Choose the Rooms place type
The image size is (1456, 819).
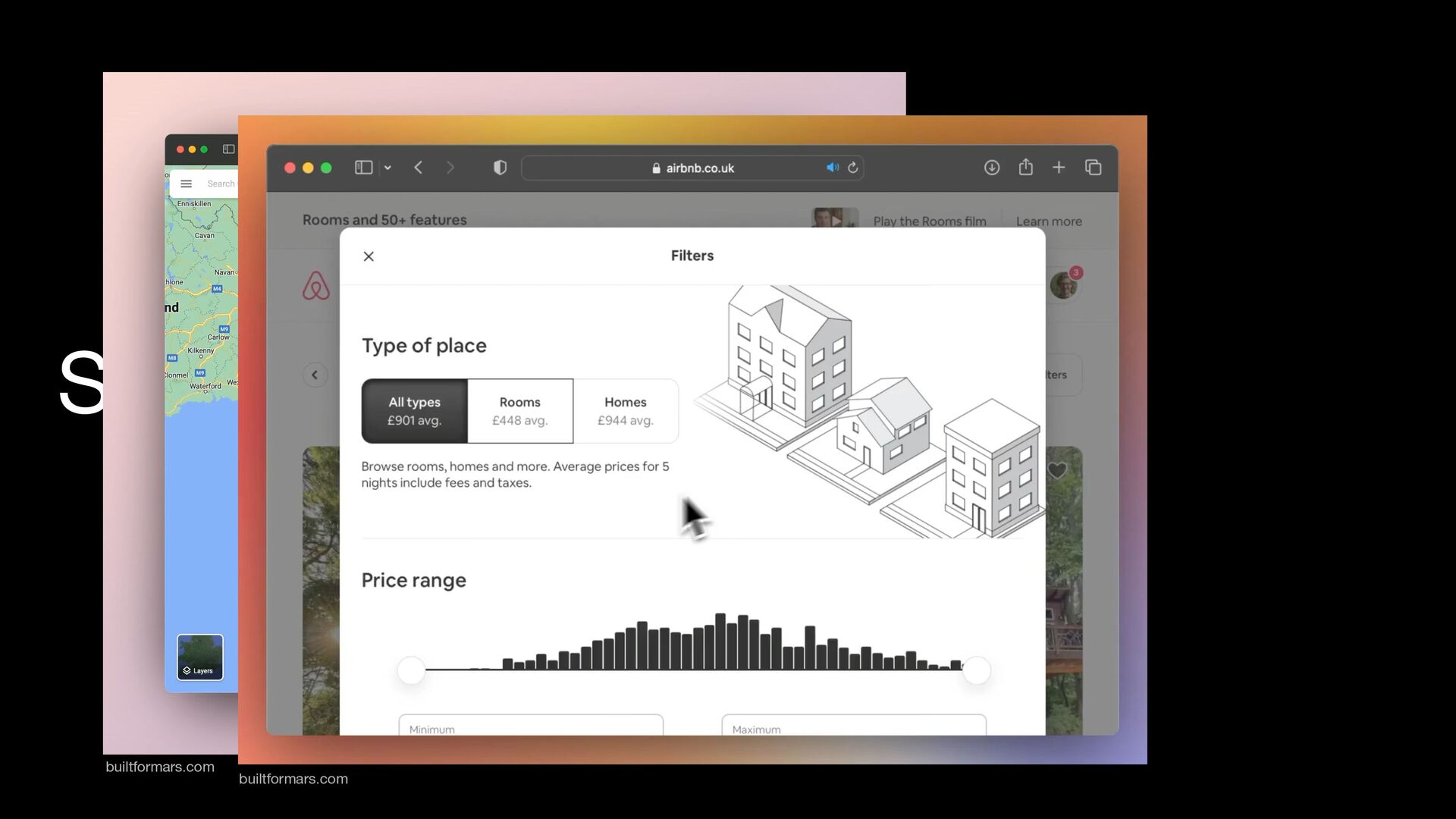[x=520, y=411]
